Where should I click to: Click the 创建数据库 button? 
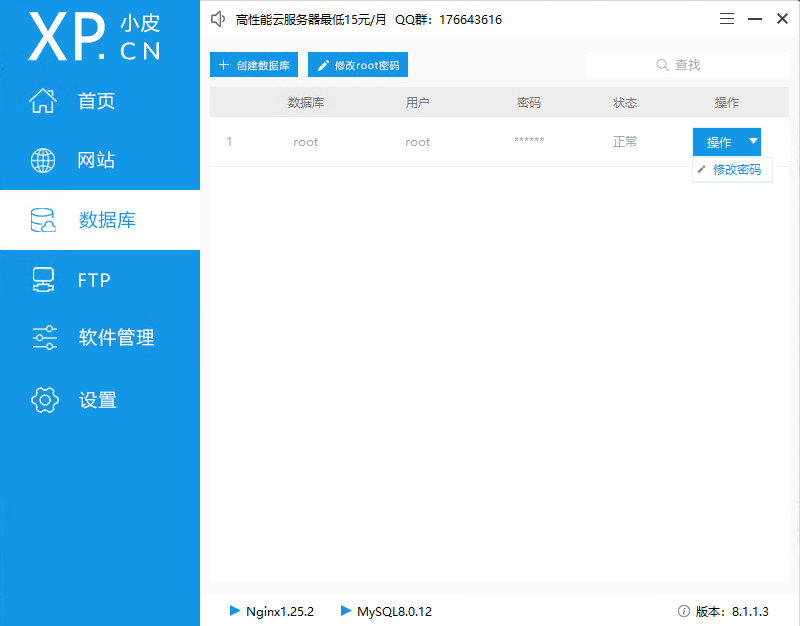tap(254, 65)
